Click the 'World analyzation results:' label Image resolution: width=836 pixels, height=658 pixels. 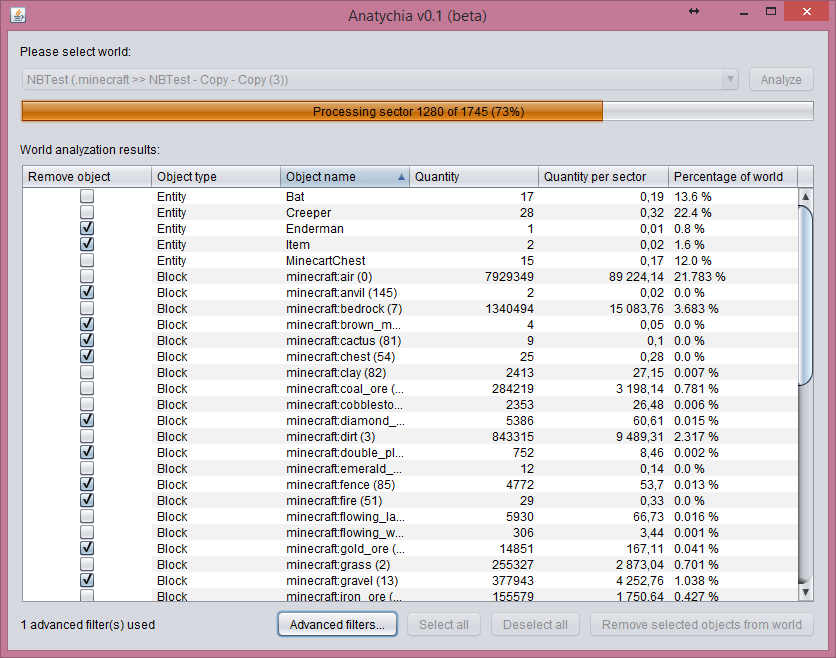(x=90, y=150)
